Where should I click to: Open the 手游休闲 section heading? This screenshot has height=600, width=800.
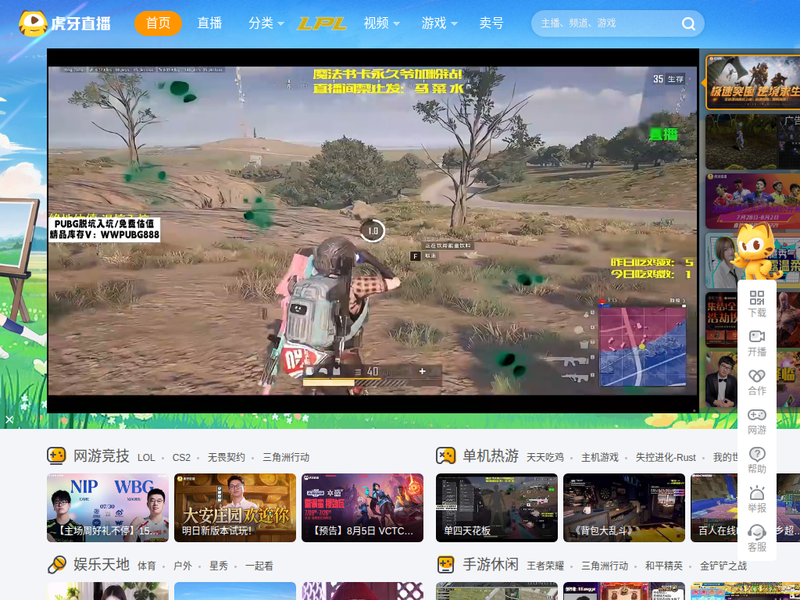click(x=490, y=564)
